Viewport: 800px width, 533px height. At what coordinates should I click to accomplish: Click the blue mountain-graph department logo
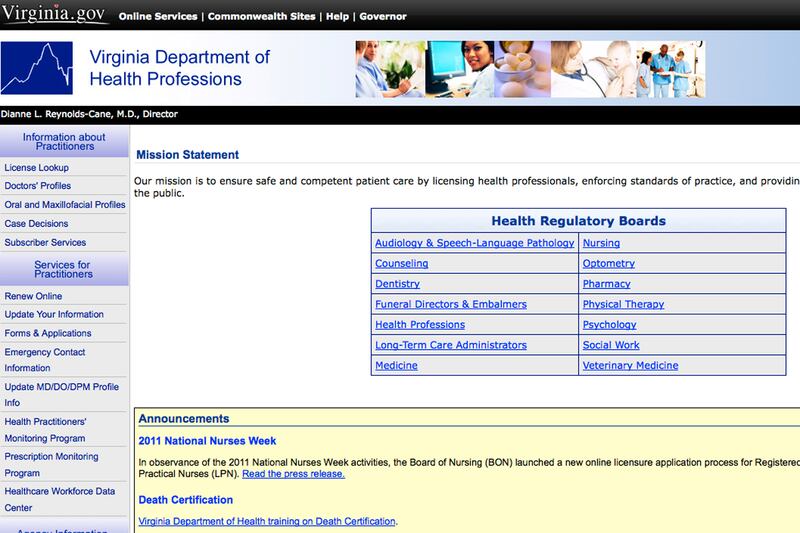(37, 68)
